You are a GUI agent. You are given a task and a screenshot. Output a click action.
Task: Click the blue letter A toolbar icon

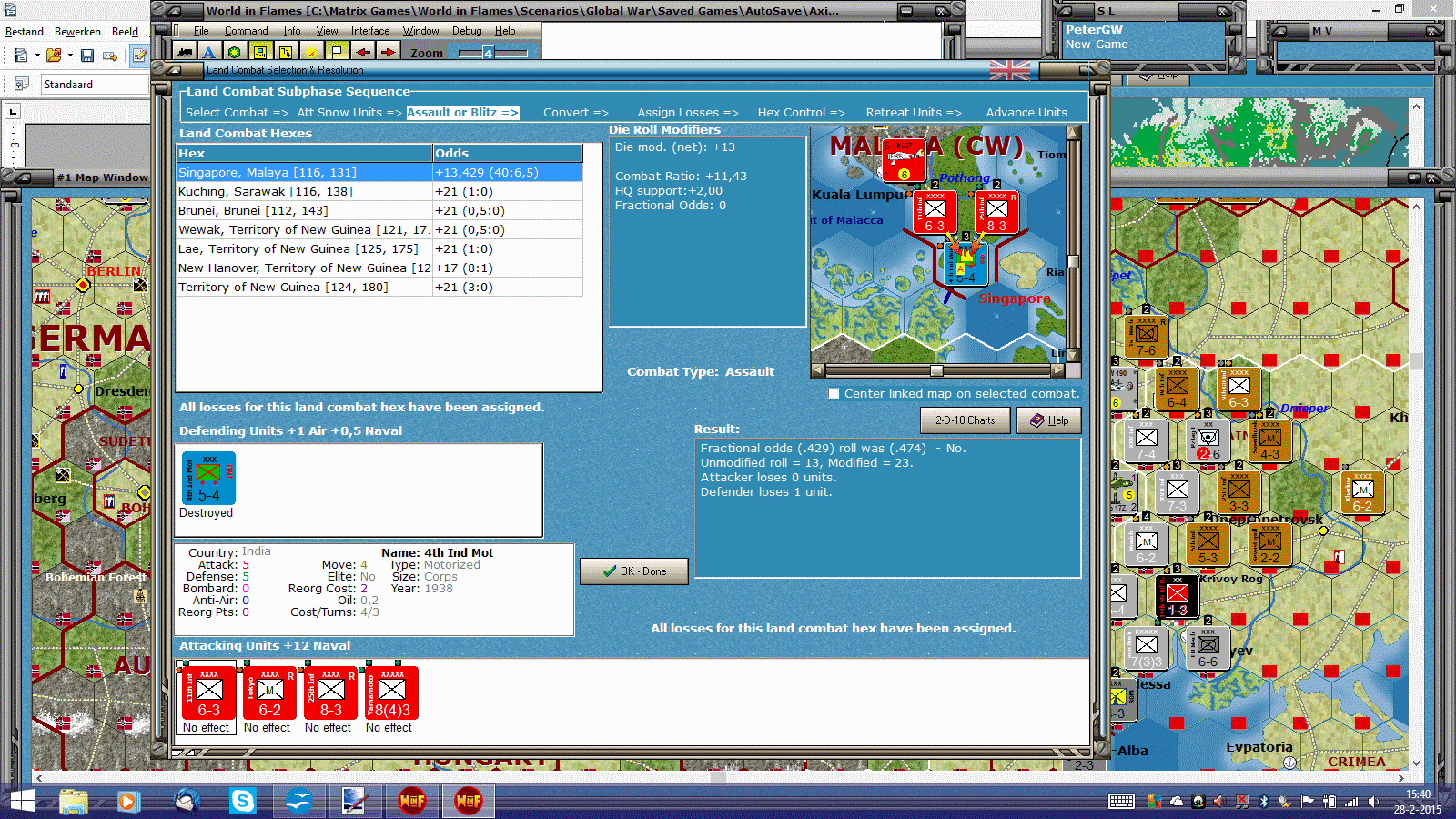(x=209, y=53)
